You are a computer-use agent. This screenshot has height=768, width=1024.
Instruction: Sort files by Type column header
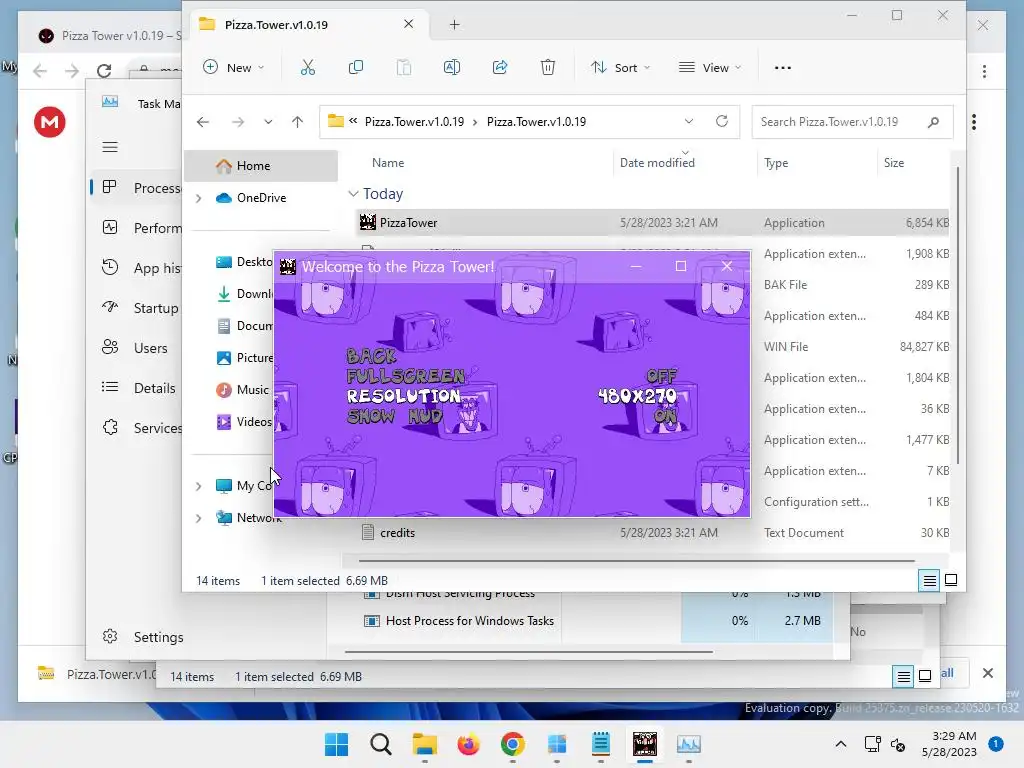coord(776,163)
